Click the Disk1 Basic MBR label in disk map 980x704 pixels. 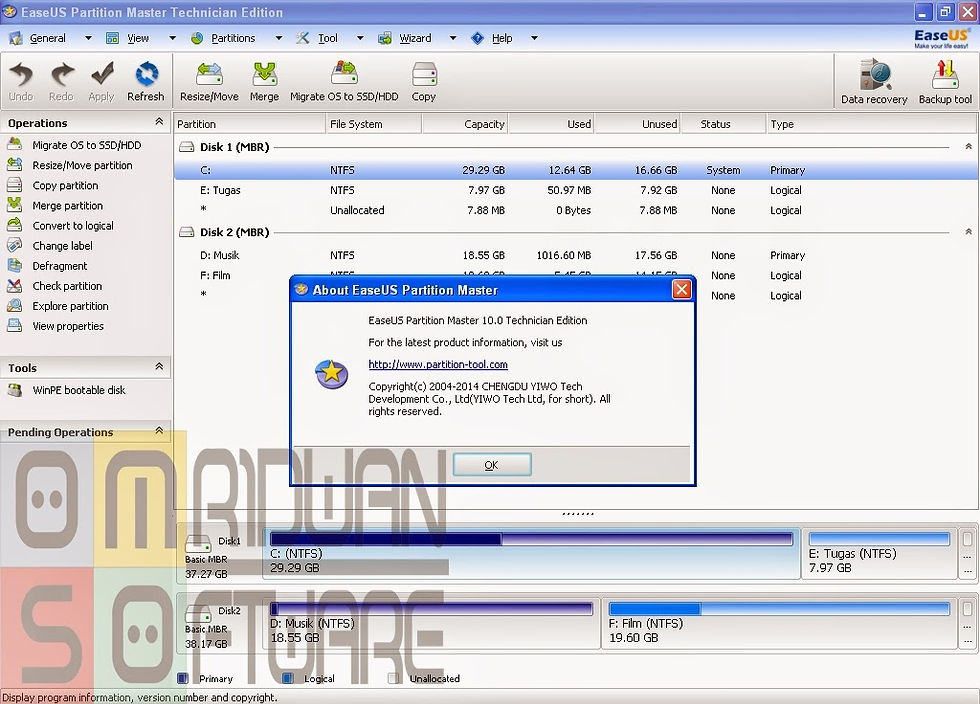coord(212,556)
